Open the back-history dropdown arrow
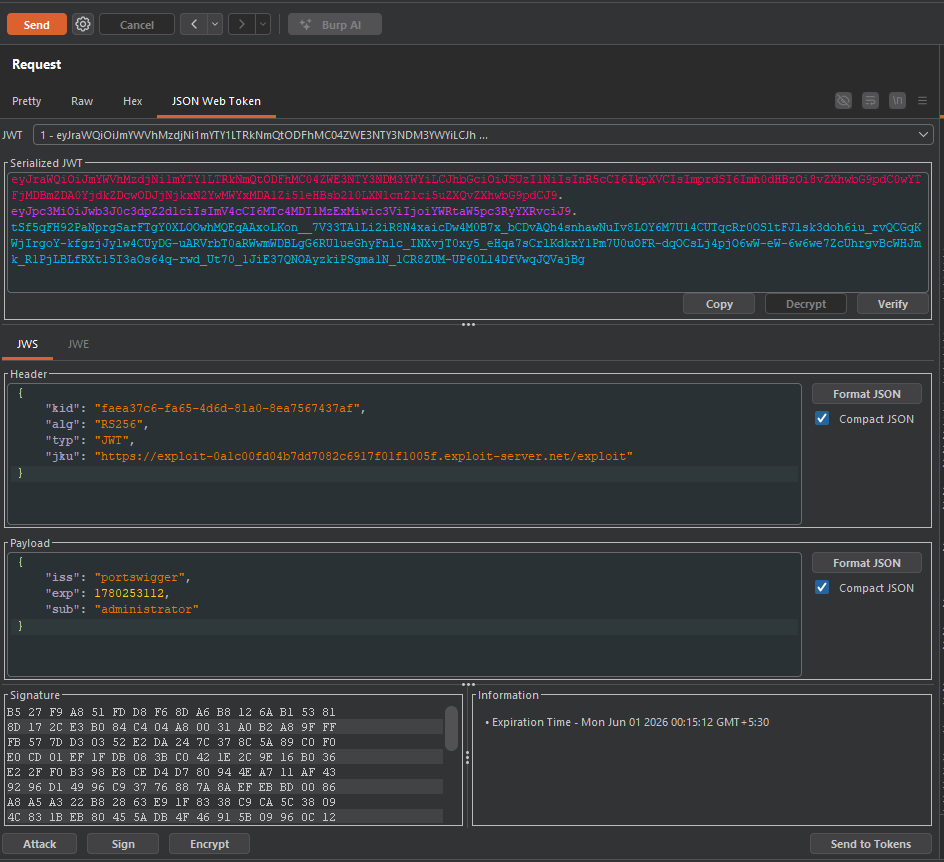Viewport: 944px width, 862px height. coord(215,24)
